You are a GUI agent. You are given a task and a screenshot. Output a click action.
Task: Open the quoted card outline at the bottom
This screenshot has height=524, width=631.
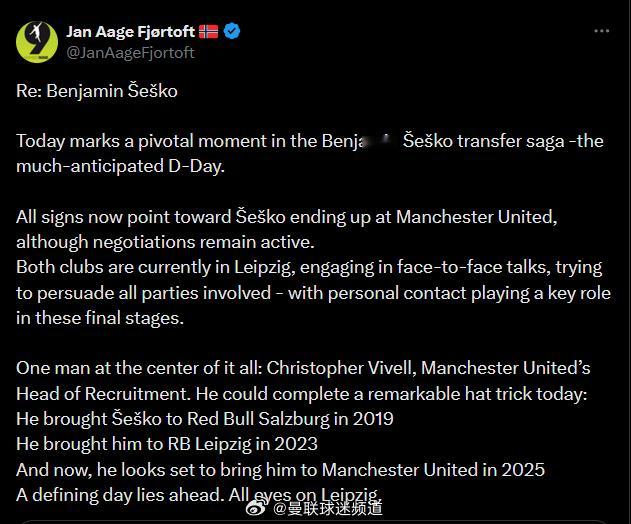(x=314, y=522)
